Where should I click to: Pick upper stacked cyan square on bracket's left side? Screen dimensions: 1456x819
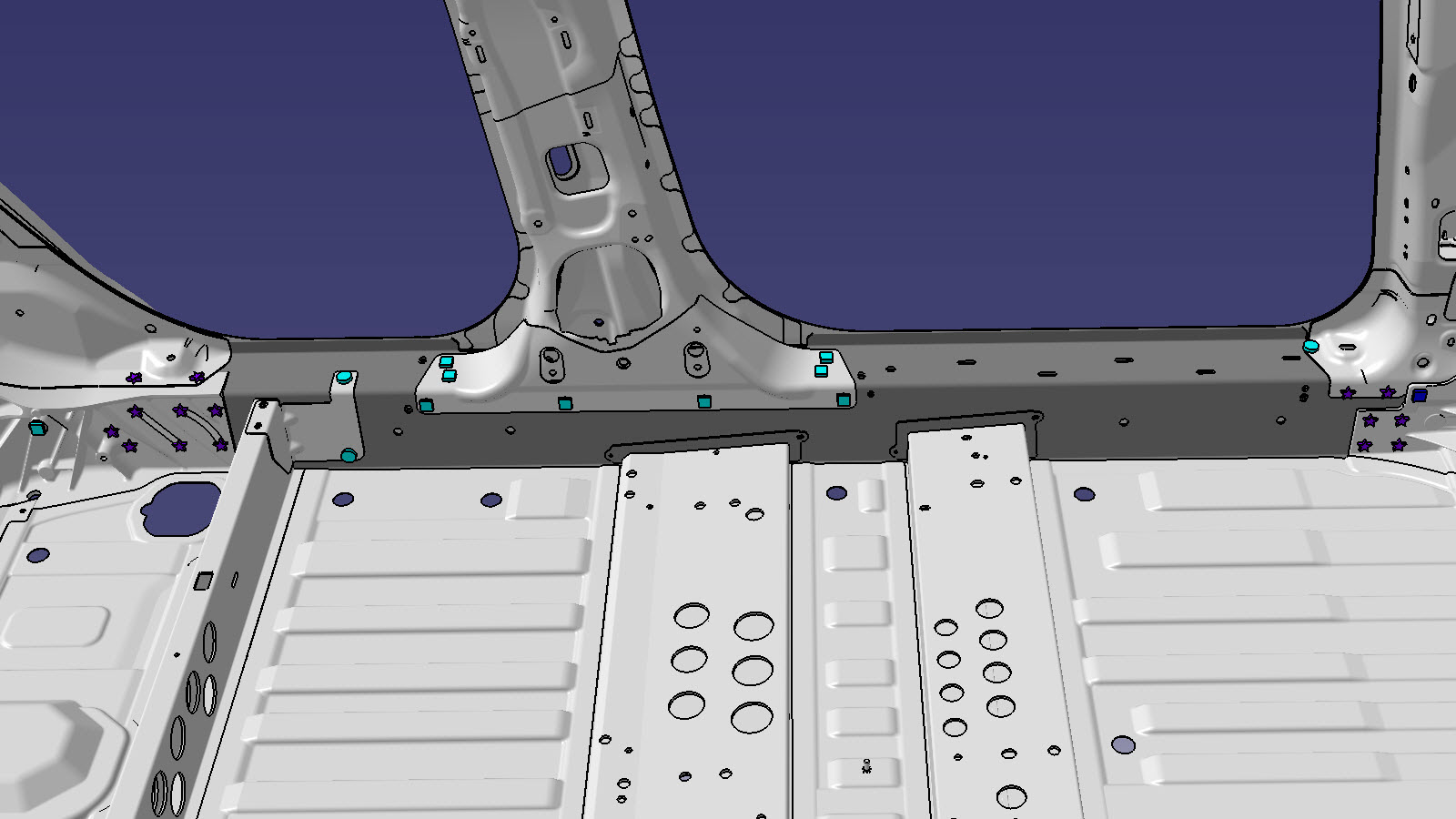point(446,361)
